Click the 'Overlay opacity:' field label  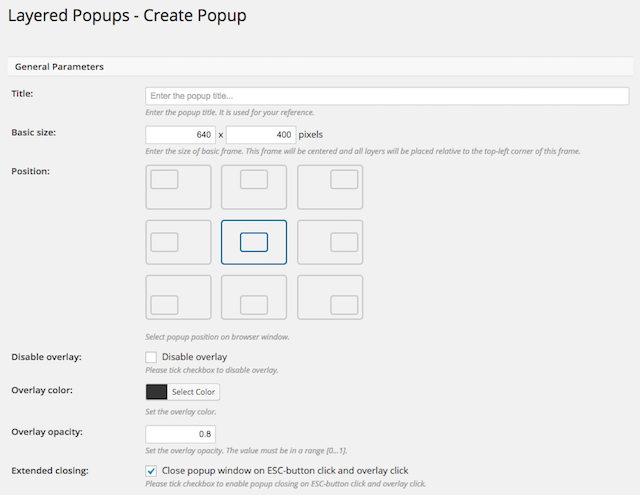tap(47, 432)
